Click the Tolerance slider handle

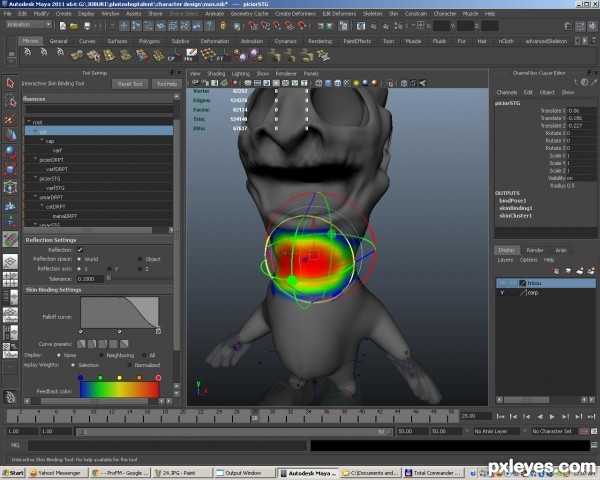pos(109,279)
